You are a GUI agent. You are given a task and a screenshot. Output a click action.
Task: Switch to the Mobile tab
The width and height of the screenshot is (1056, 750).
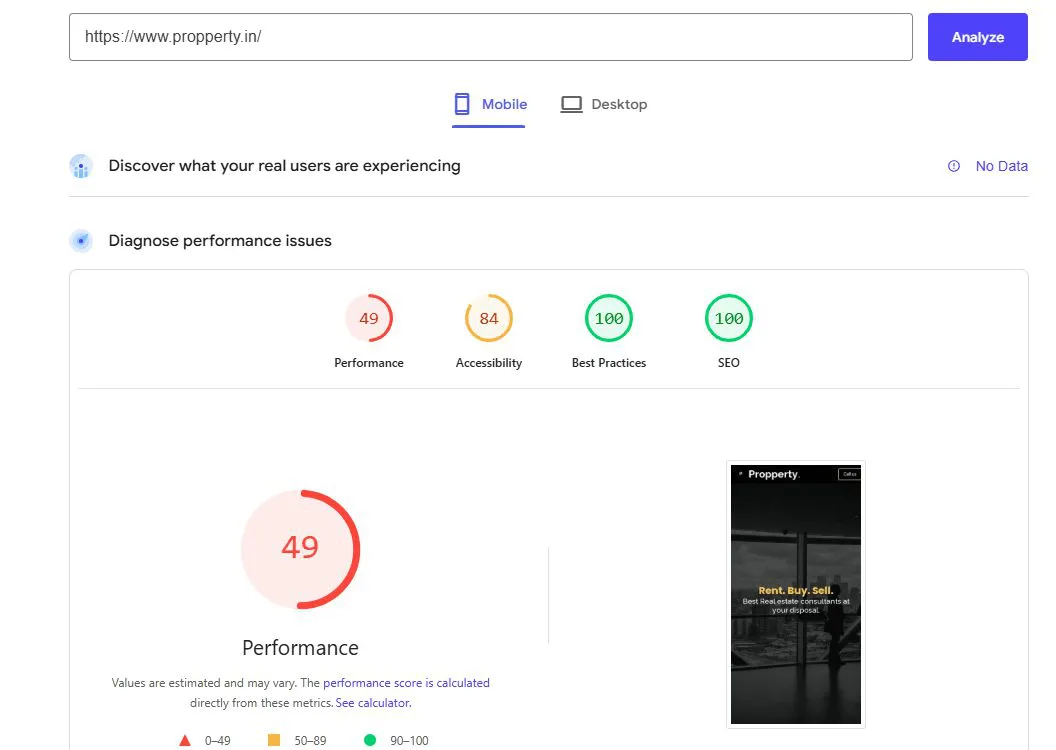pyautogui.click(x=489, y=104)
